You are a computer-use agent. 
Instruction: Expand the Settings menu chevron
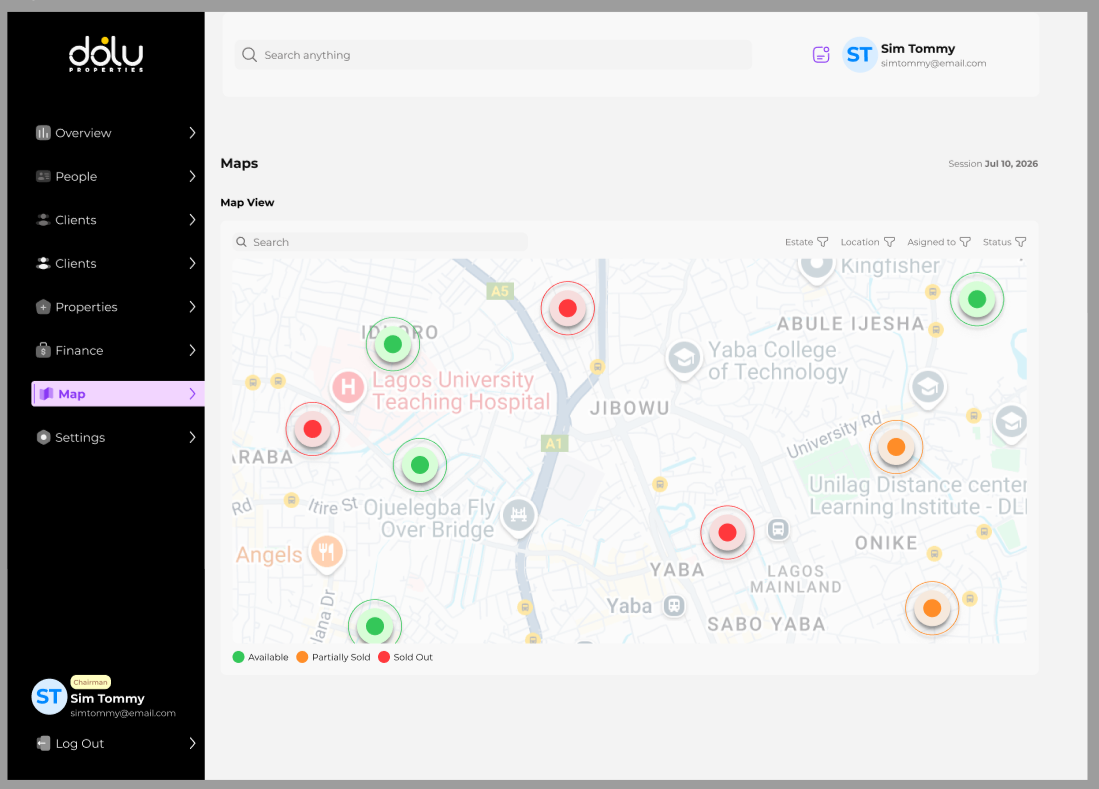coord(192,437)
